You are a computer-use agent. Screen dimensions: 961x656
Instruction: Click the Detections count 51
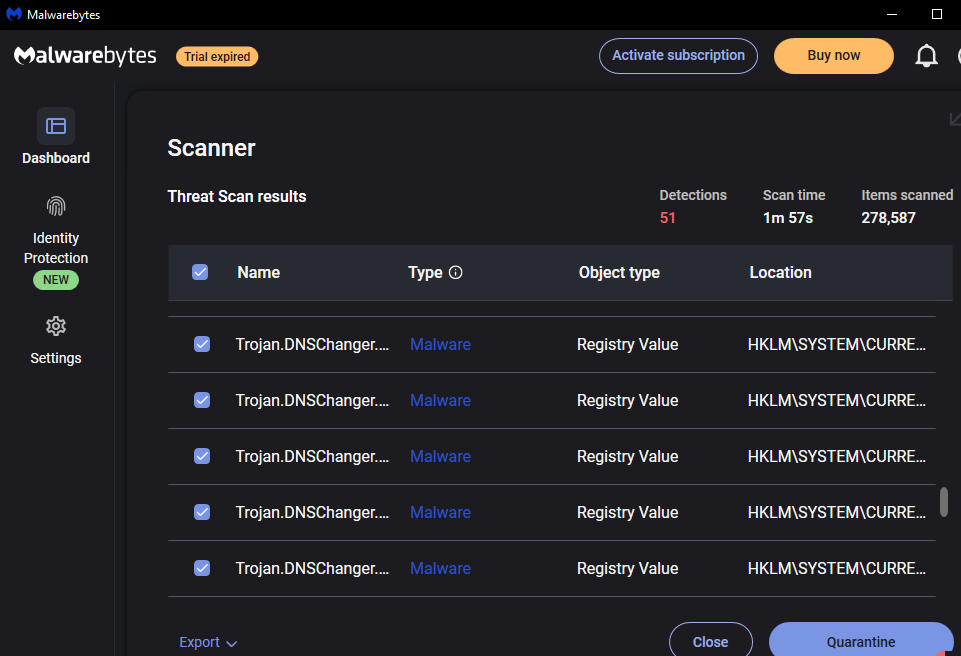667,218
